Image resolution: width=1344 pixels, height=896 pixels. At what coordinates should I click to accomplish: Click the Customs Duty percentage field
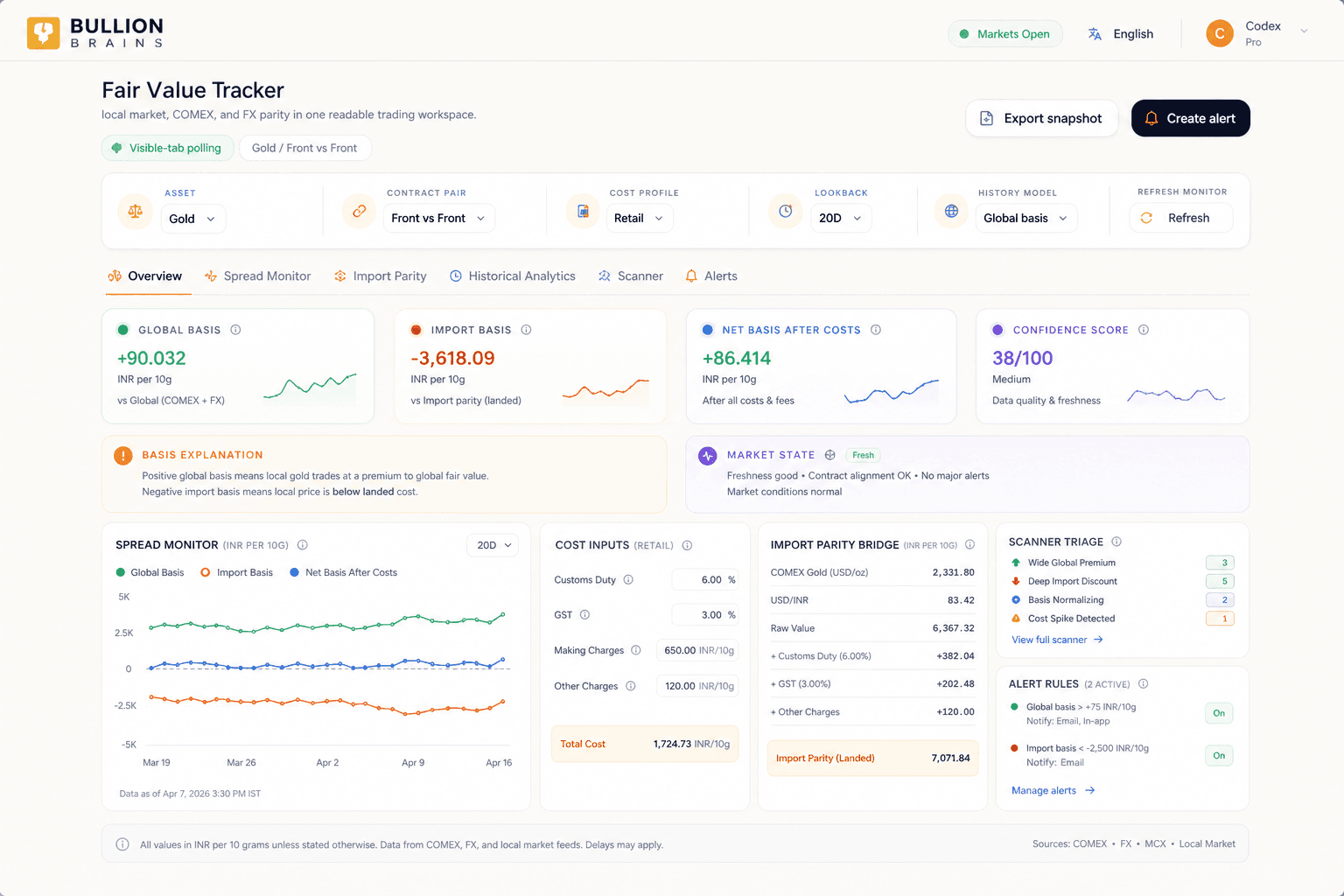tap(705, 580)
